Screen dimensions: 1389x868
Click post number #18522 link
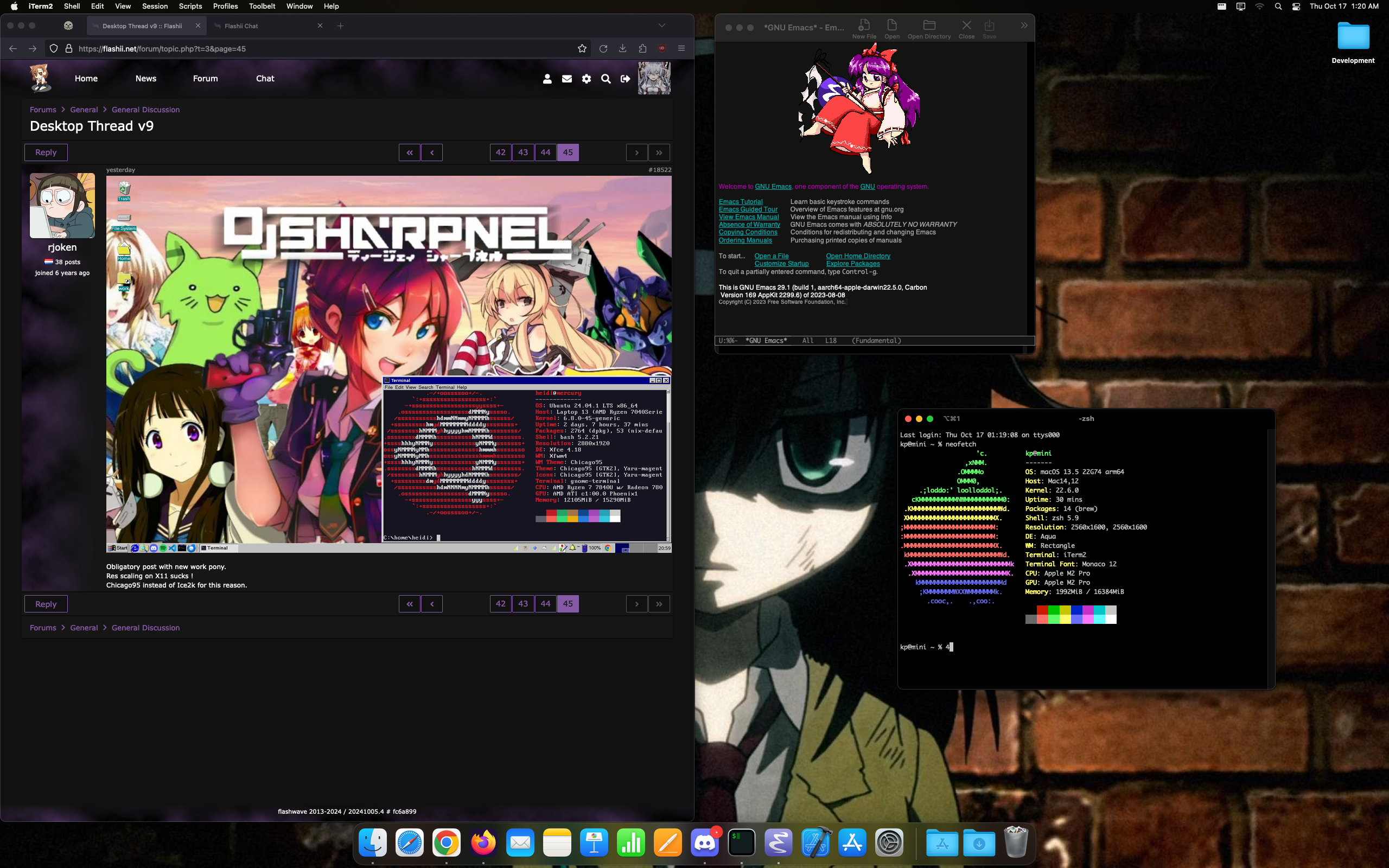coord(659,170)
